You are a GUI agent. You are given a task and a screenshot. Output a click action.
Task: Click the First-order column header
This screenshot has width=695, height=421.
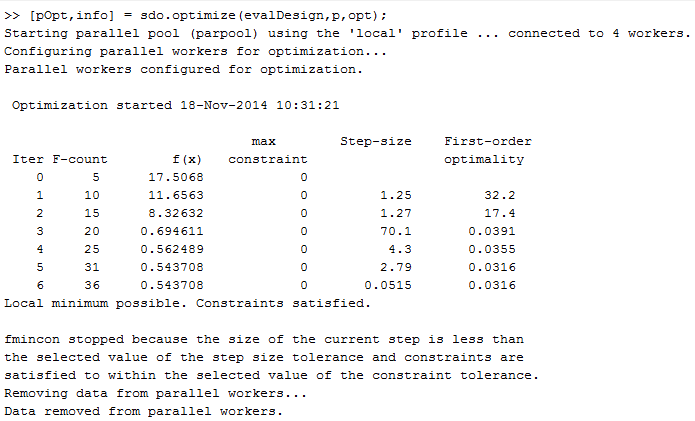pos(487,141)
